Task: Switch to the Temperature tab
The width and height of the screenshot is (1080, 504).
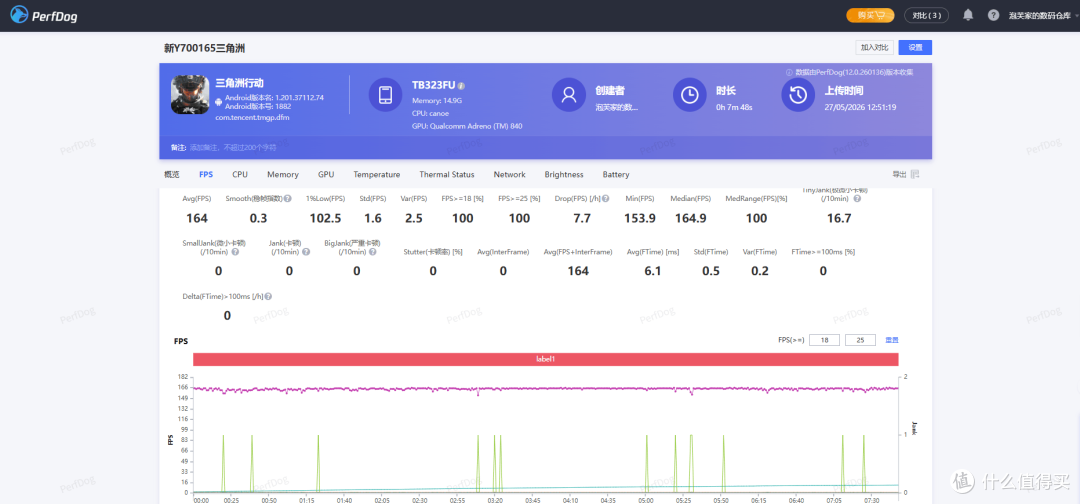Action: (x=377, y=175)
